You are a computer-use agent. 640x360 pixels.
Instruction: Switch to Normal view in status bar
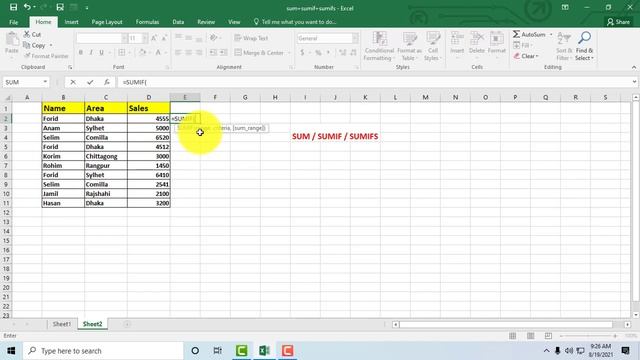tap(513, 336)
